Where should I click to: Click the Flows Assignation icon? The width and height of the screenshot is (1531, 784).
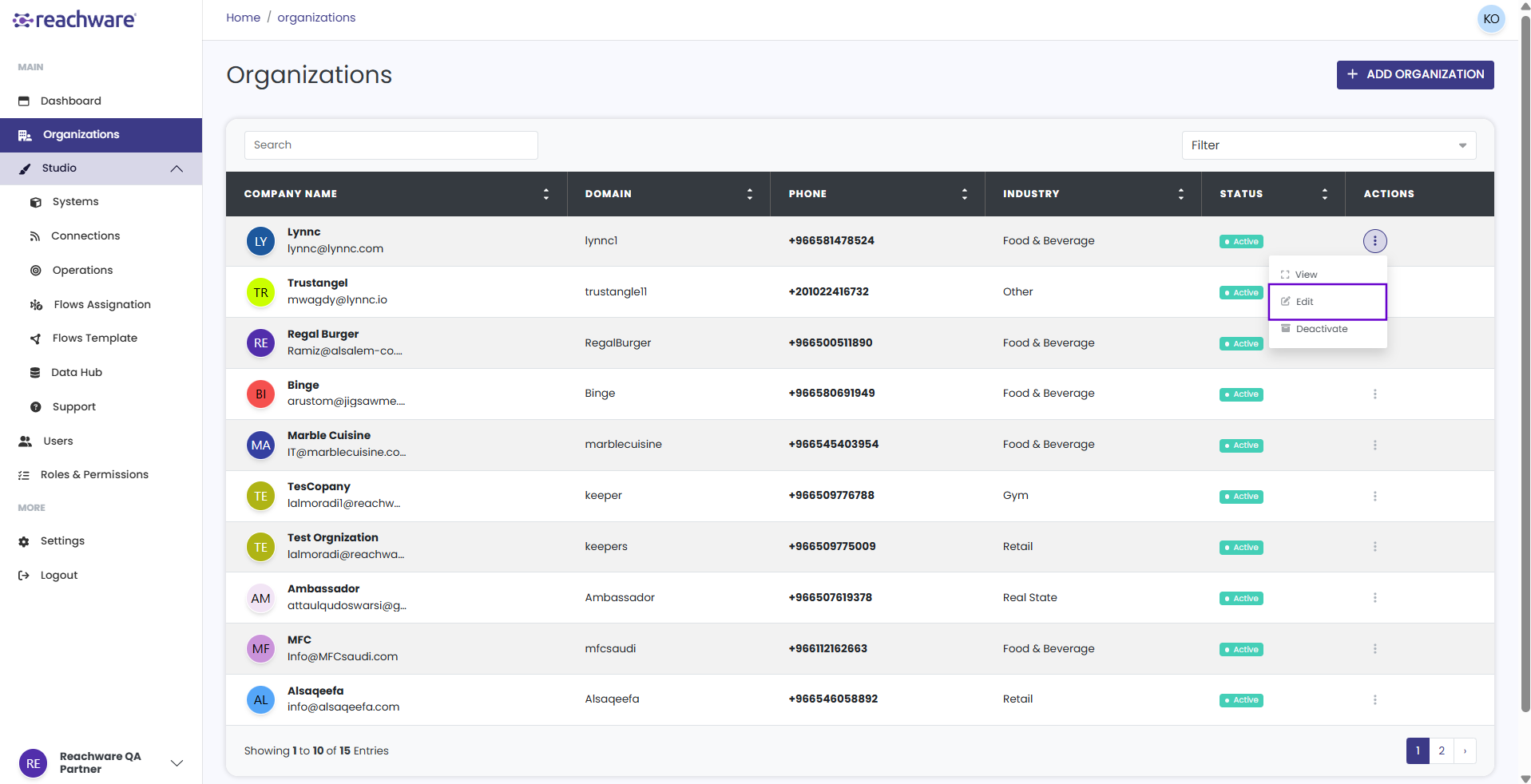click(36, 305)
